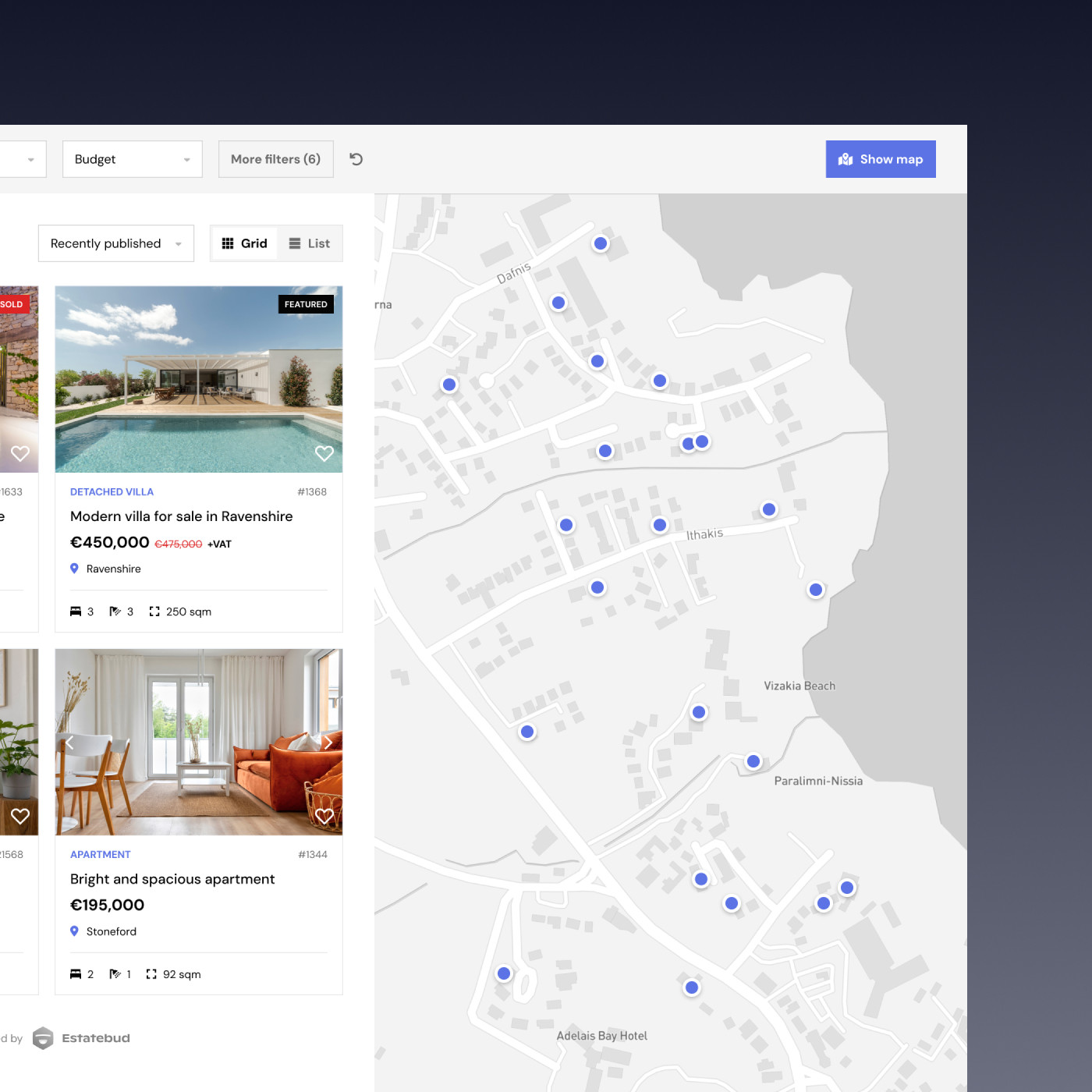Click the reset filters undo icon

coord(356,159)
